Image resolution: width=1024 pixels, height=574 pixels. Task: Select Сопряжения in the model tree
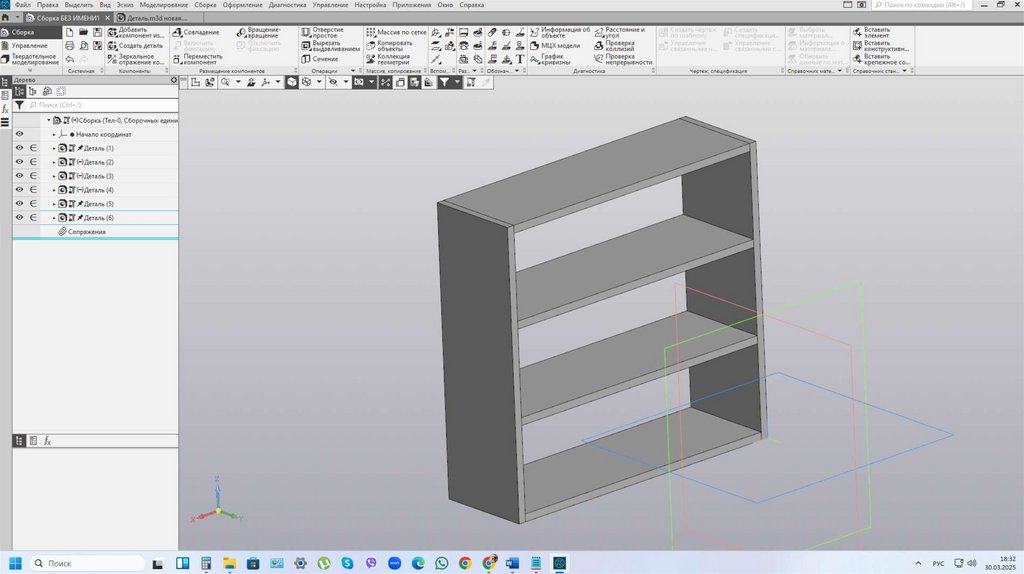click(86, 232)
